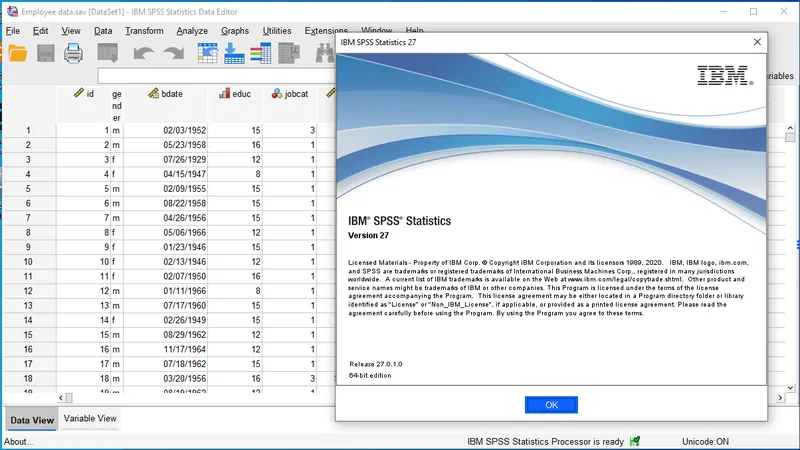Confirm the About dialog with OK
Image resolution: width=800 pixels, height=450 pixels.
[x=551, y=405]
